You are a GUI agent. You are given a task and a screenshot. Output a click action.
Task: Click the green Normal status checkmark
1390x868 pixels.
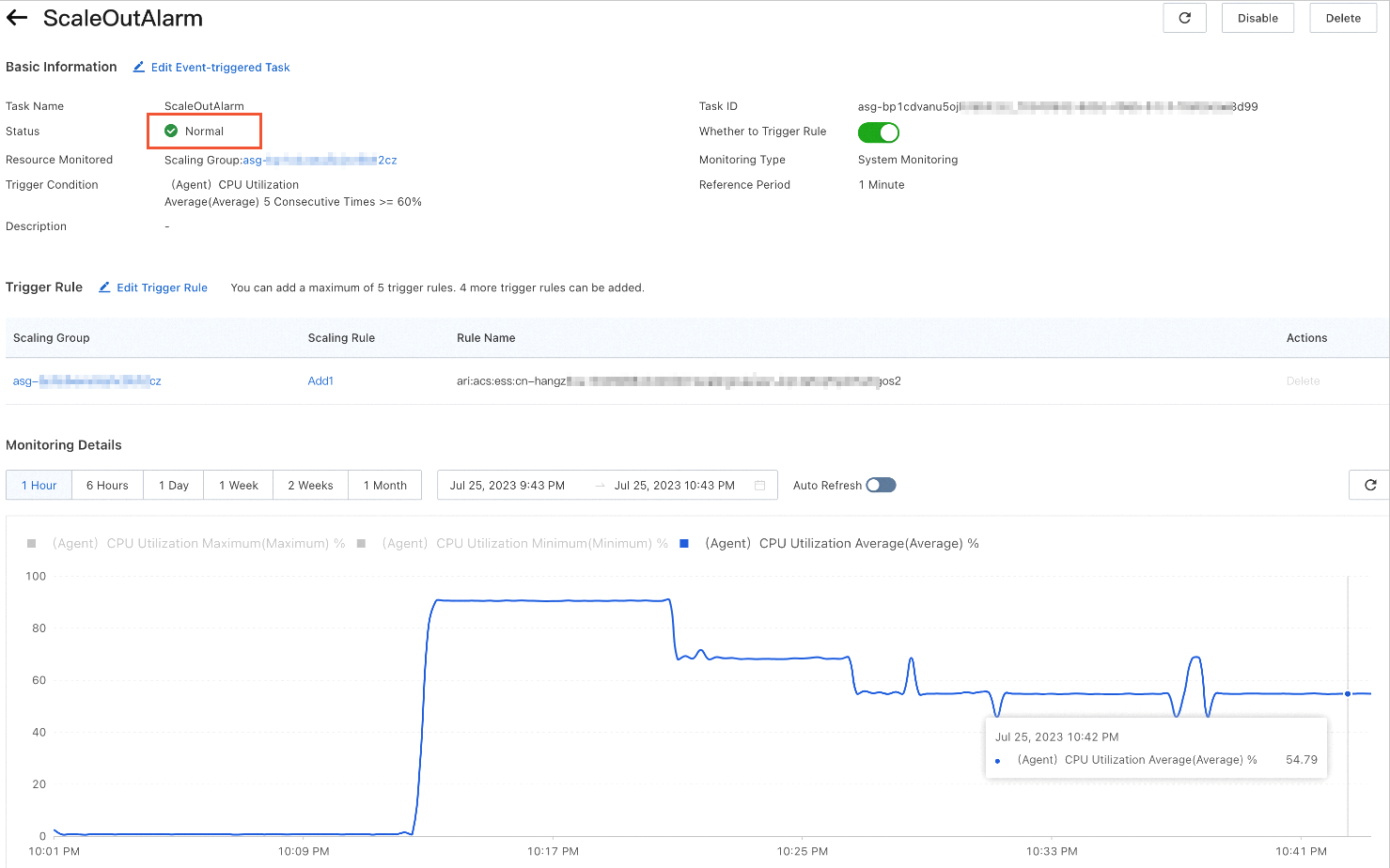(x=171, y=131)
